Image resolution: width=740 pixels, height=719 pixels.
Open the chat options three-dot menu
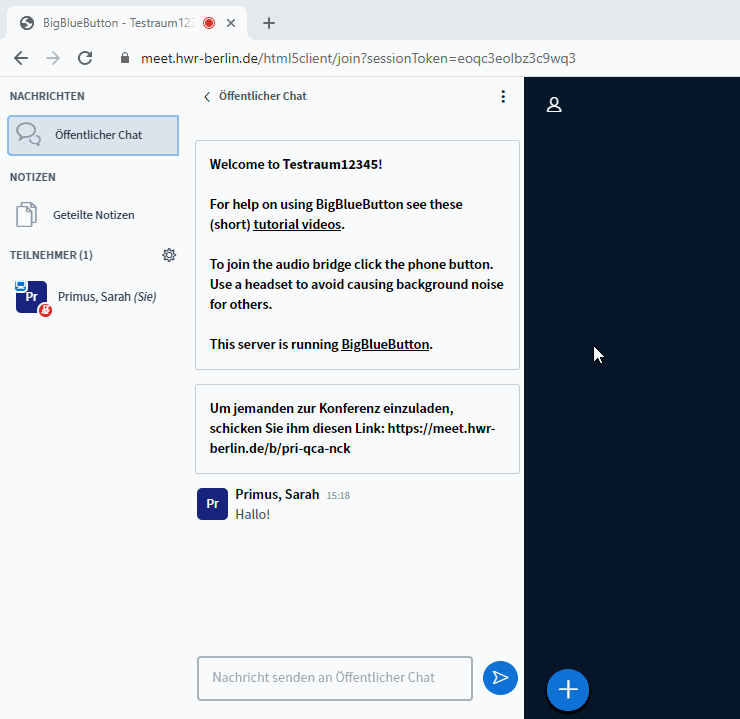point(503,97)
